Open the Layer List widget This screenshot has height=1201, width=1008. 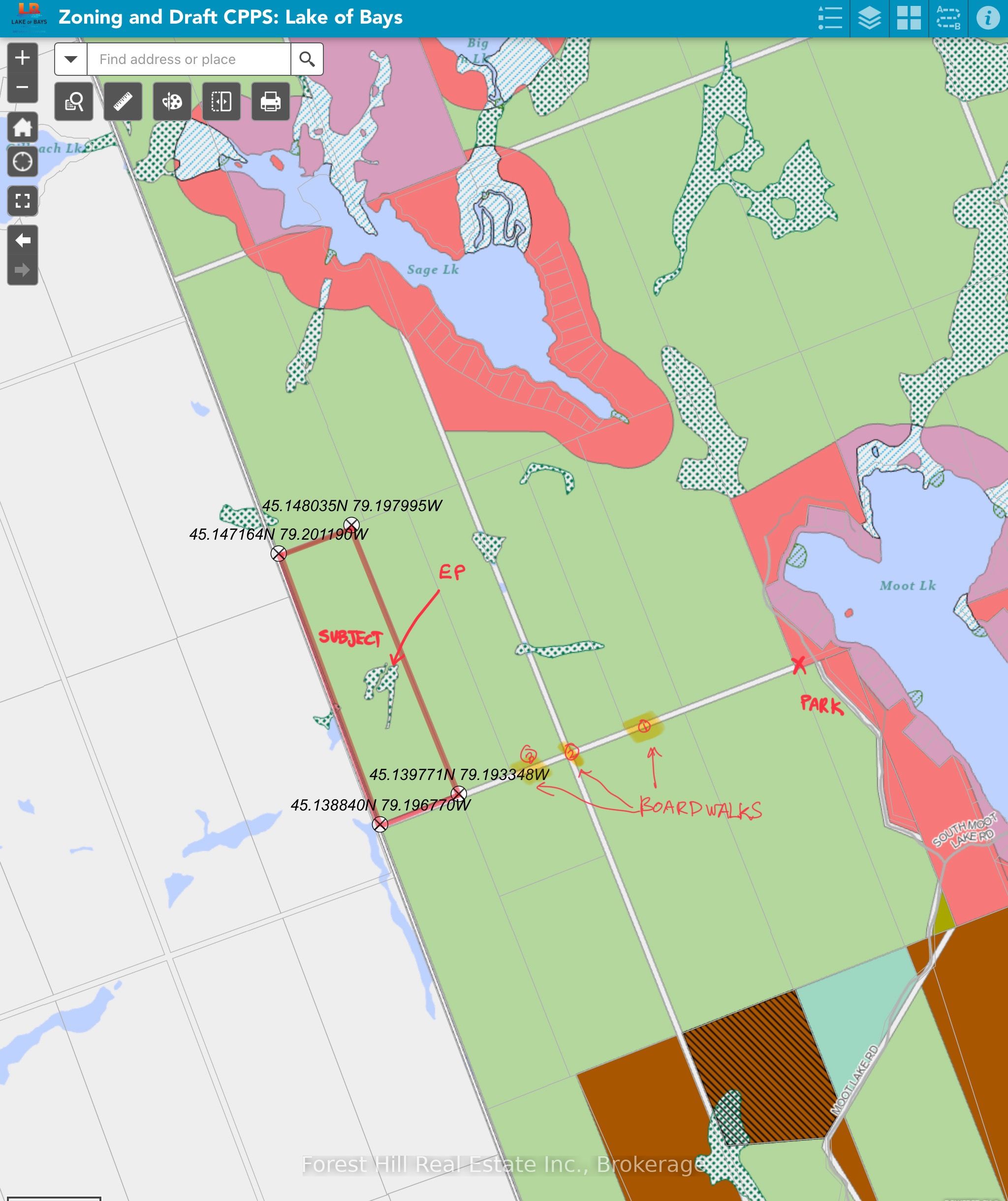(869, 18)
